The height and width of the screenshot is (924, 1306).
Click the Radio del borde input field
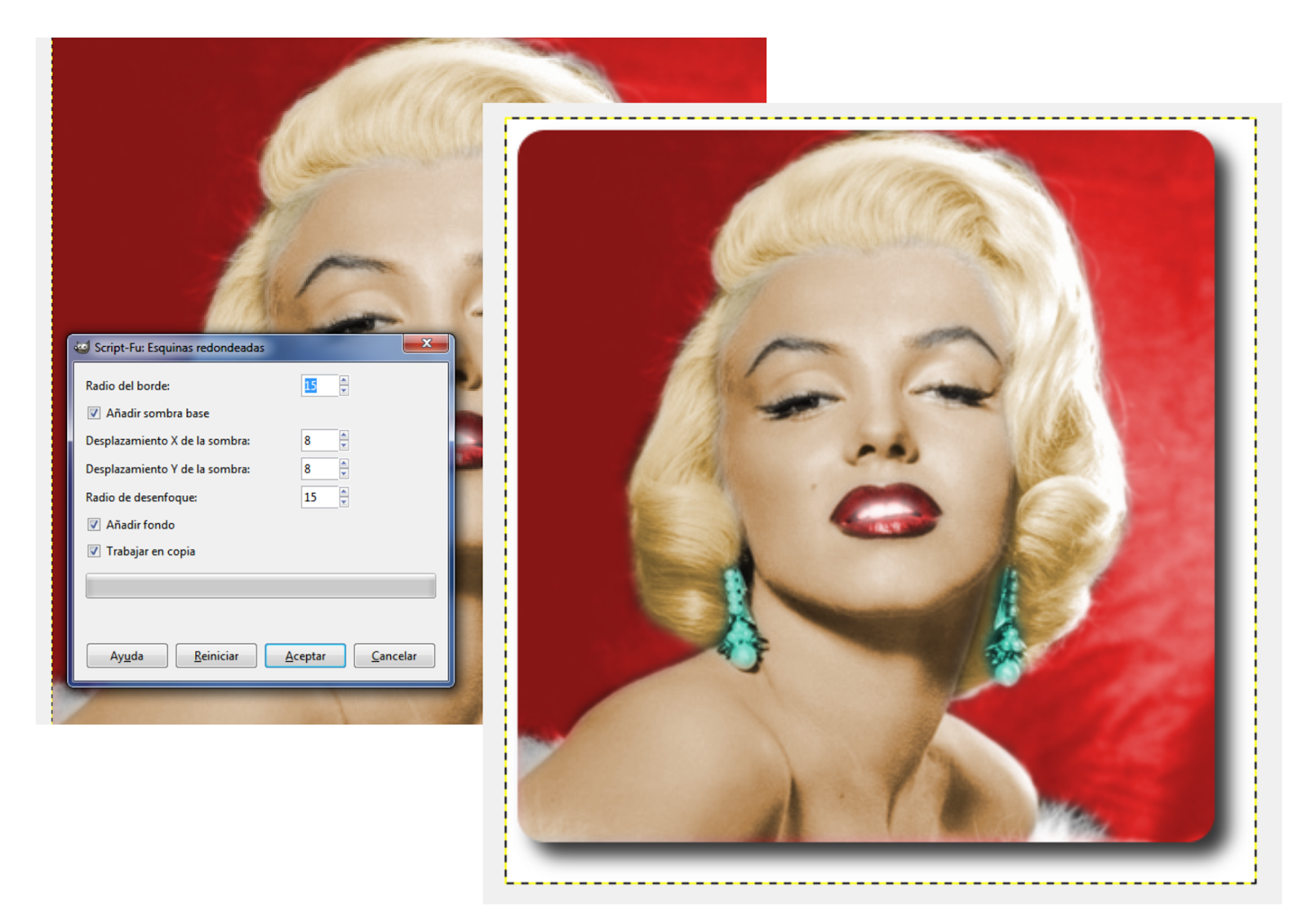pyautogui.click(x=319, y=385)
